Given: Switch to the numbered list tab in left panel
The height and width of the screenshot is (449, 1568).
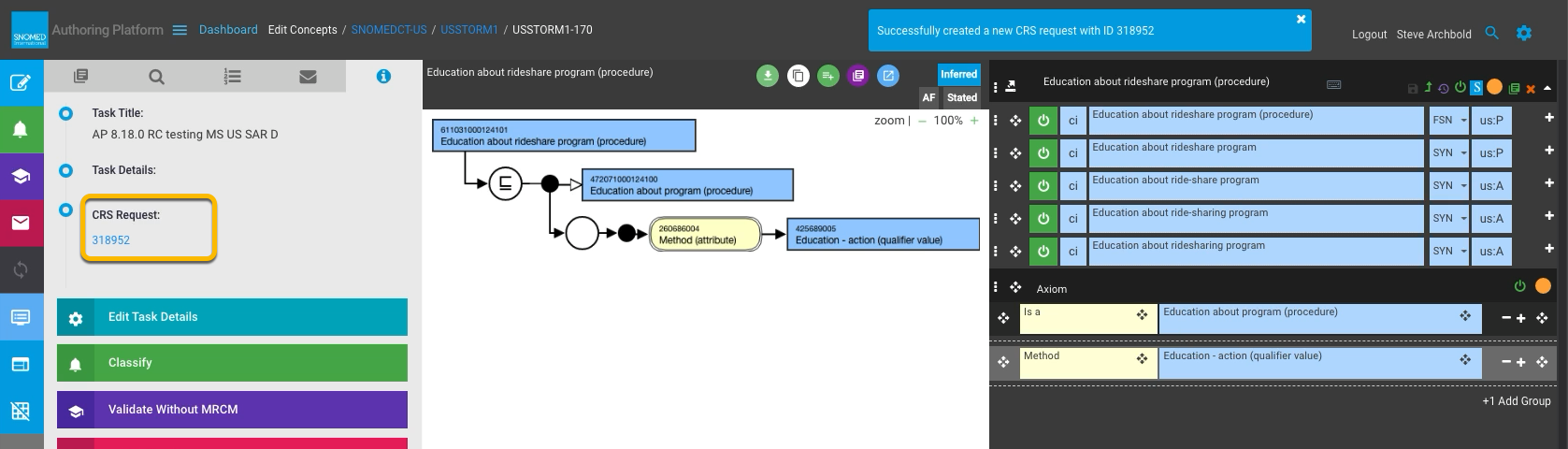Looking at the screenshot, I should [x=232, y=77].
